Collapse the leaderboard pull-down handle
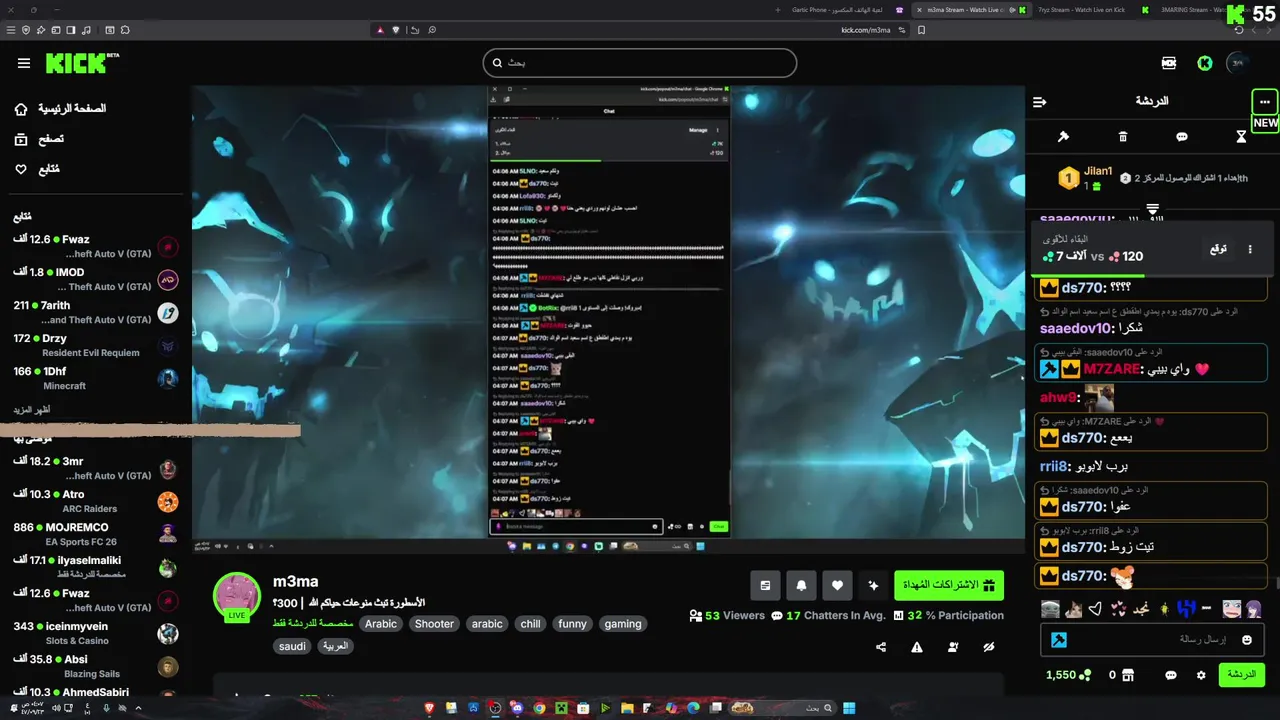This screenshot has height=720, width=1280. (x=1152, y=209)
